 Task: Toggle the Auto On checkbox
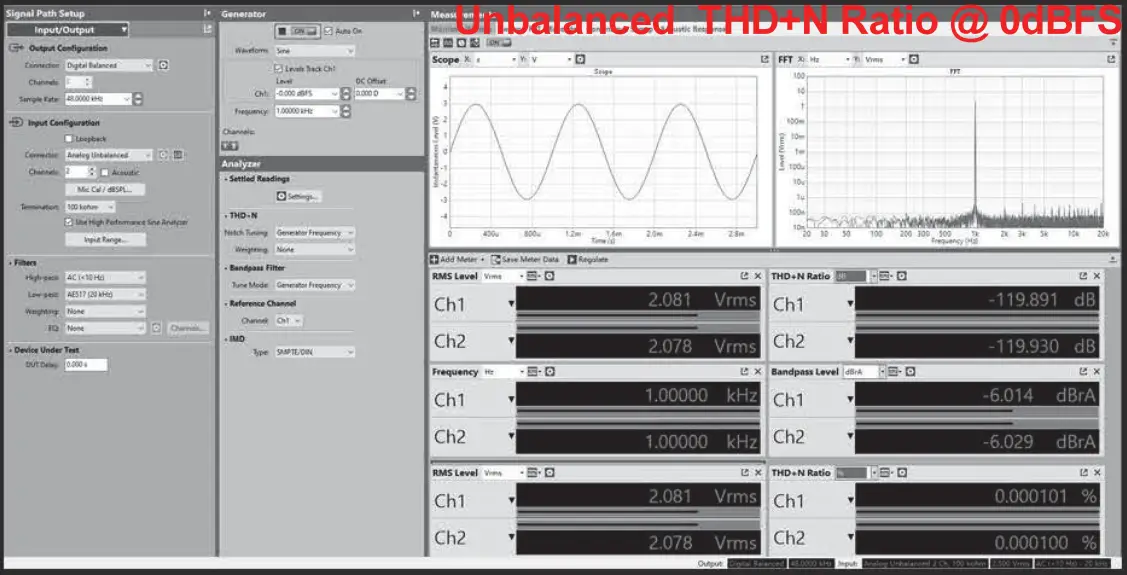(x=329, y=31)
